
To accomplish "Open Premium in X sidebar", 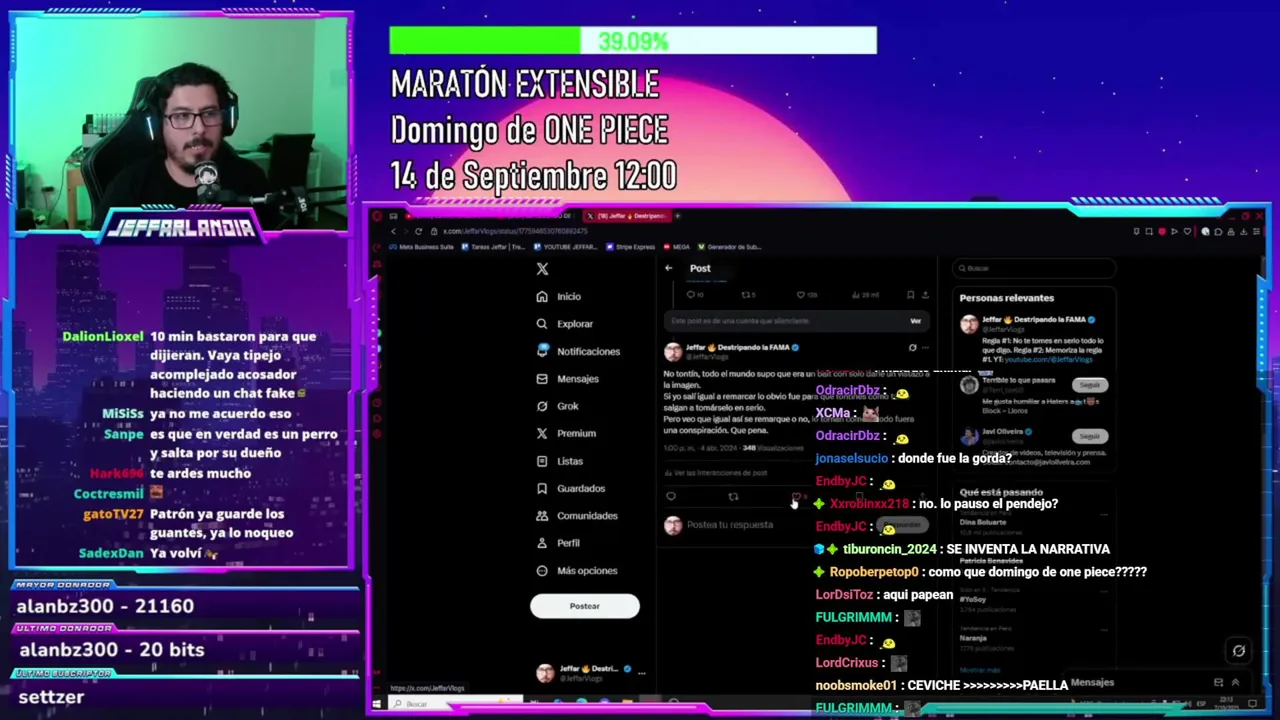I will tap(566, 433).
